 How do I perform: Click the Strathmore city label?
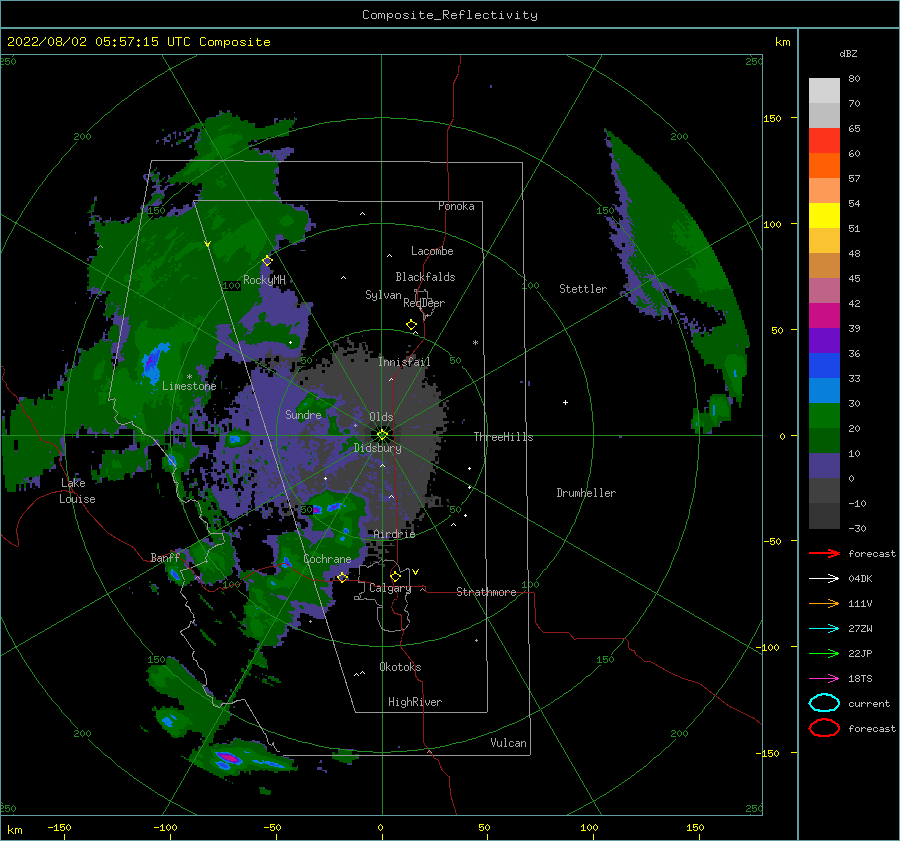(x=486, y=592)
